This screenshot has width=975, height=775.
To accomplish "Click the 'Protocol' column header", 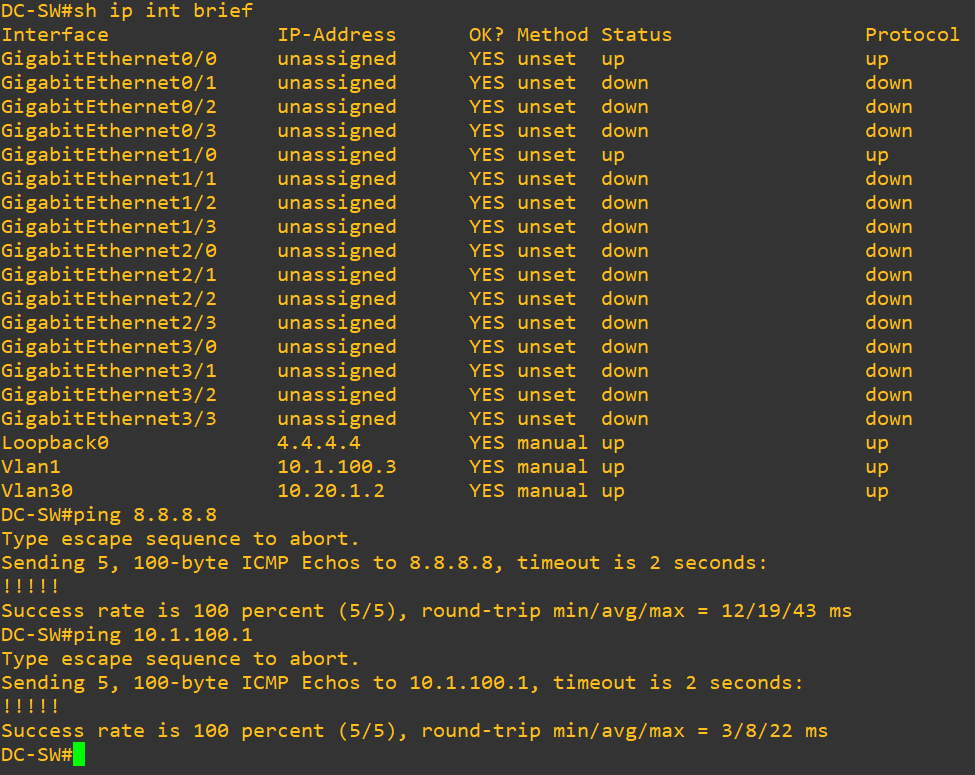I will tap(912, 35).
